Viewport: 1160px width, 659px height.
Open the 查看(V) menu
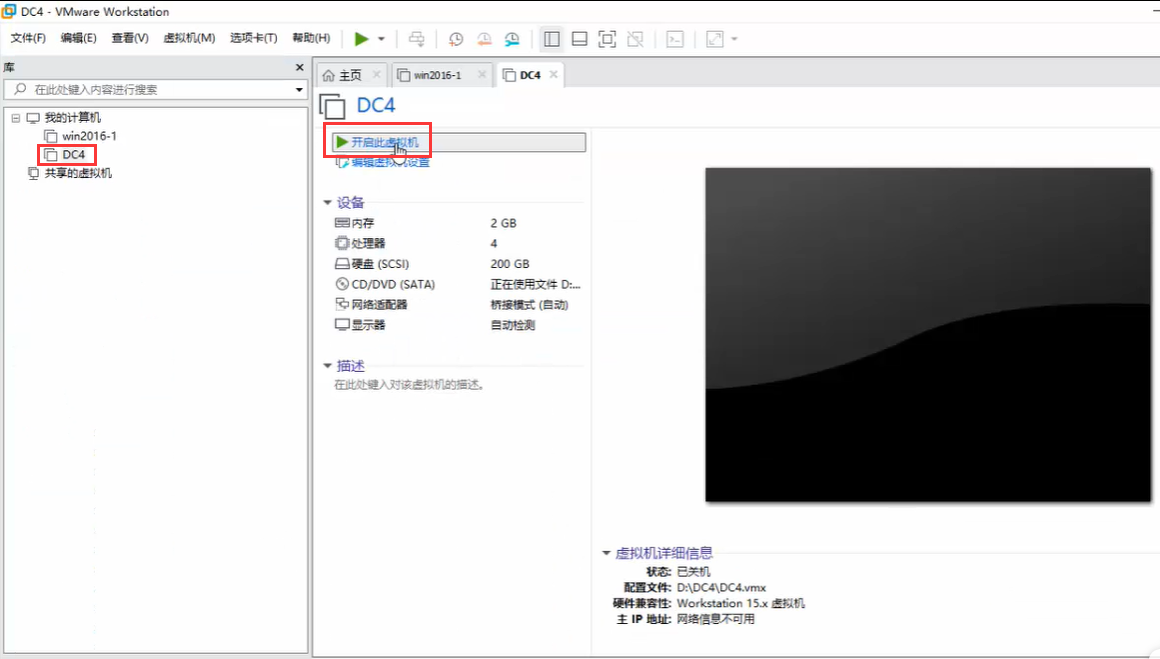tap(129, 38)
